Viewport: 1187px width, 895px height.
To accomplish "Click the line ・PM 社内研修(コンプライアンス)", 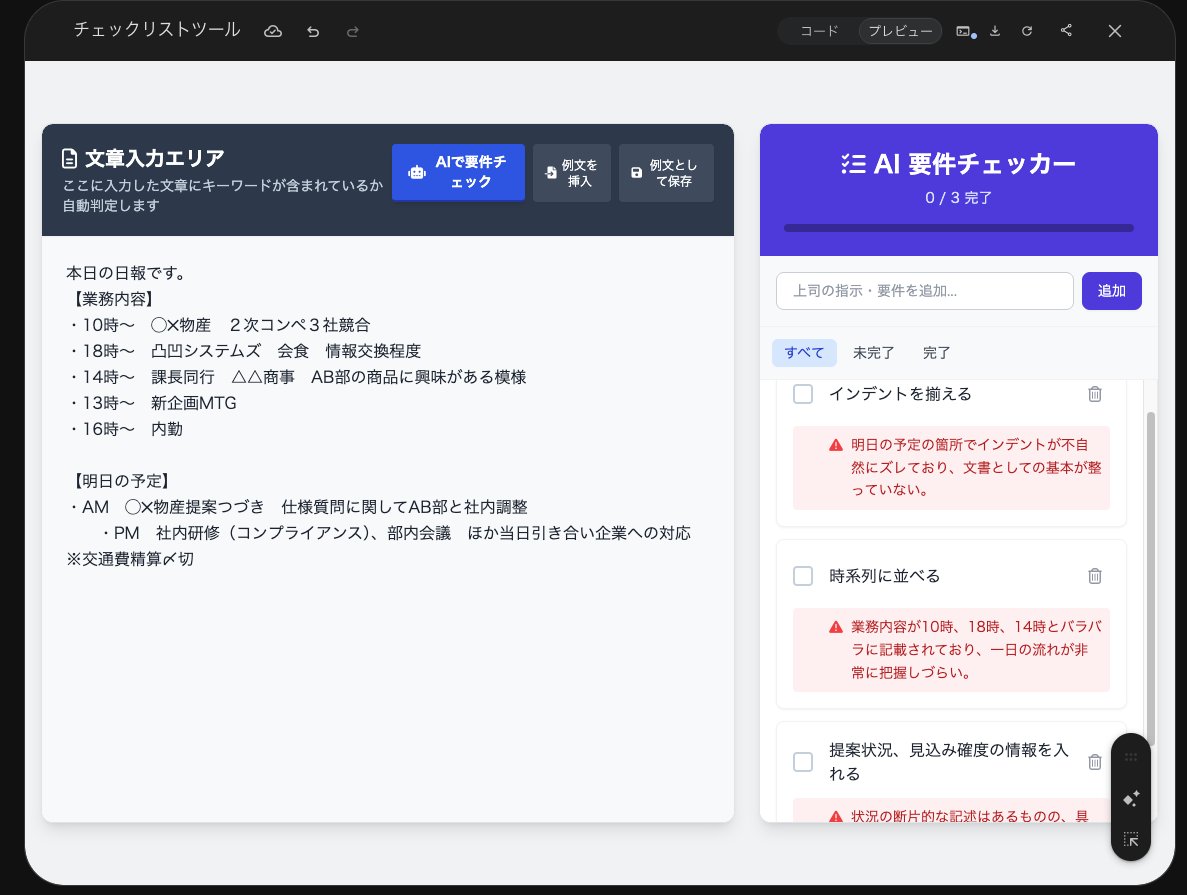I will coord(394,532).
